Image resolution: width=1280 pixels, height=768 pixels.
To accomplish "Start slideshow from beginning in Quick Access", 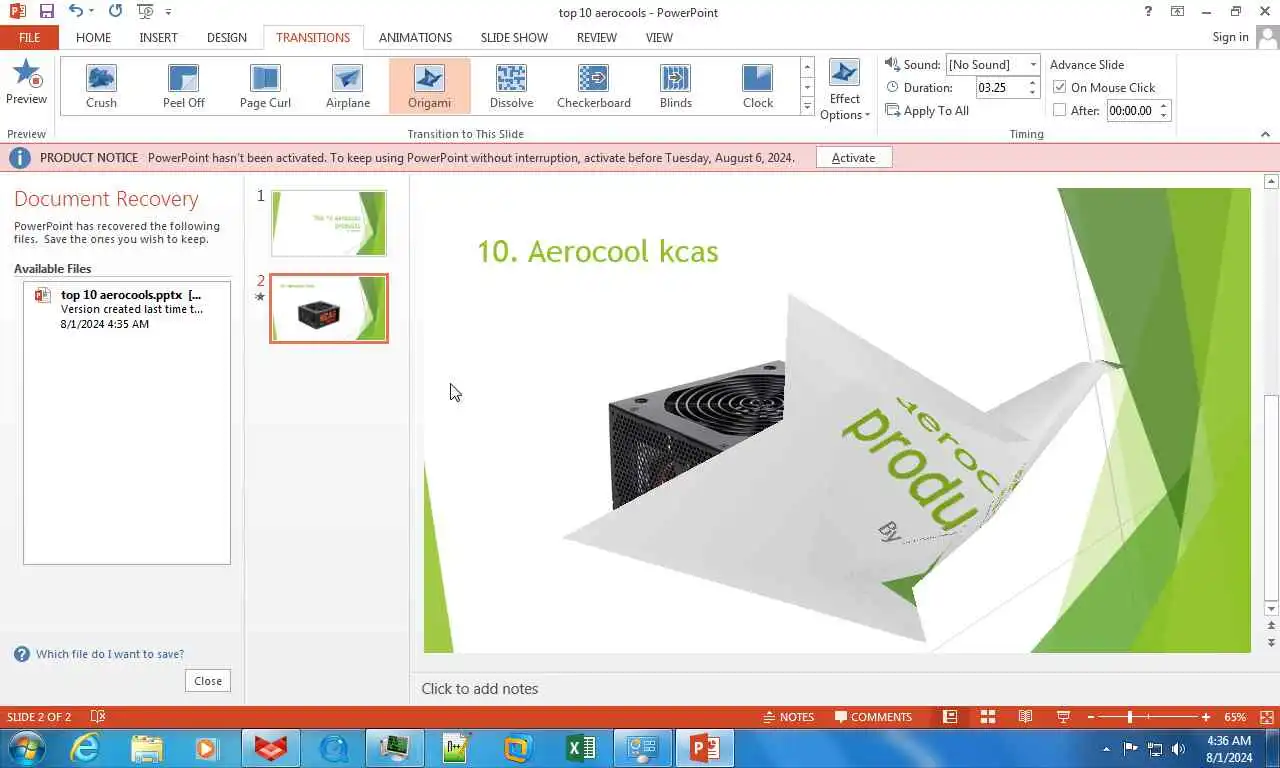I will [x=146, y=12].
